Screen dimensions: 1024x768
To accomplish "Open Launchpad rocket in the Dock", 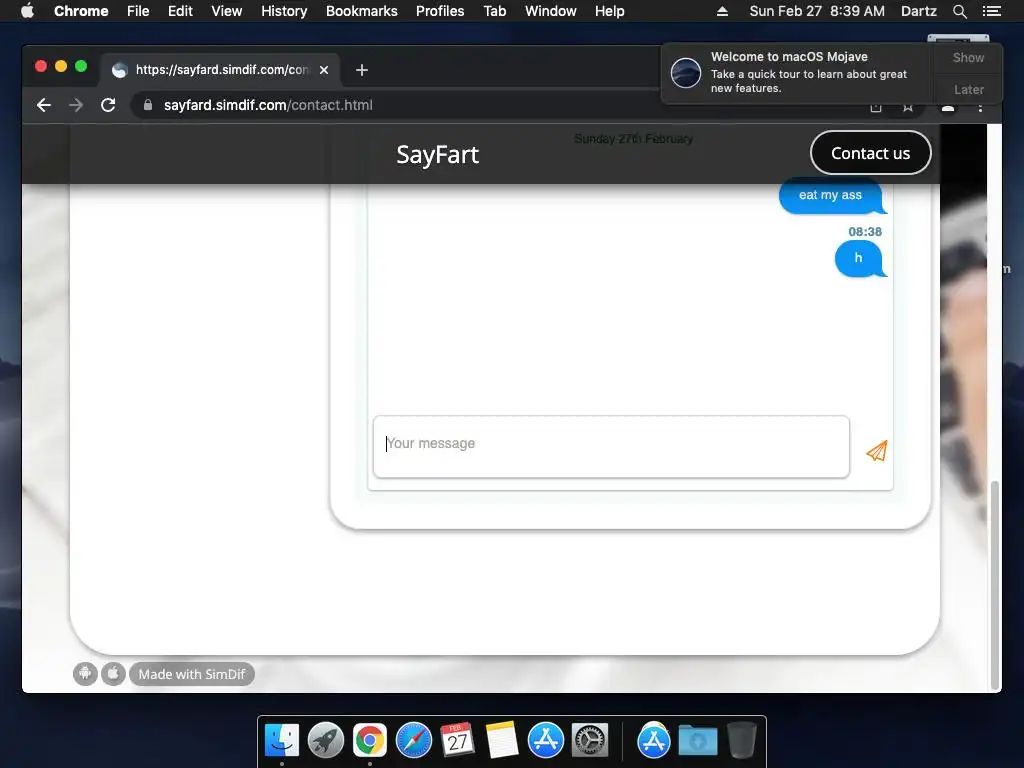I will point(326,740).
